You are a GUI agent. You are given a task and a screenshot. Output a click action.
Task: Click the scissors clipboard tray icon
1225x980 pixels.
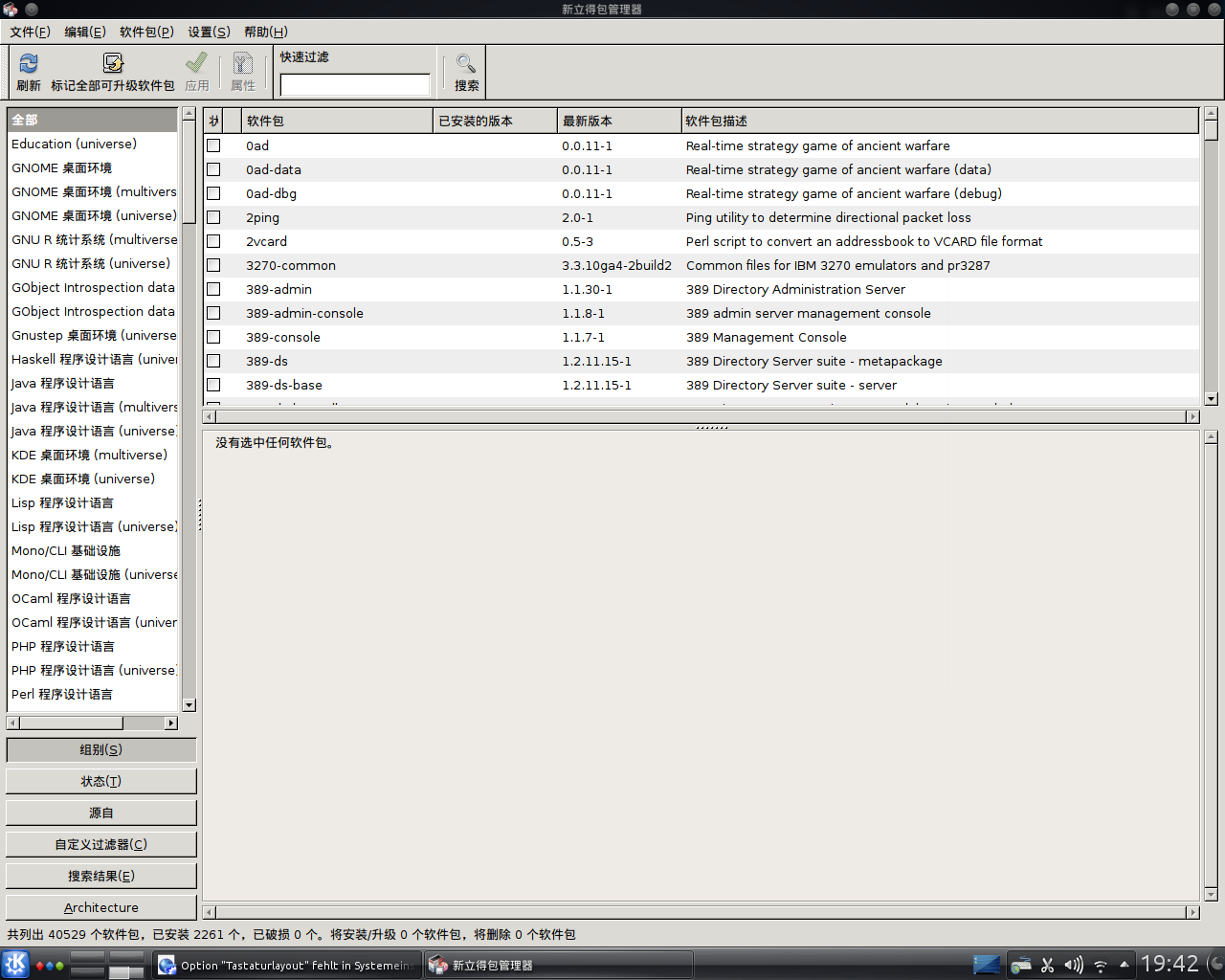coord(1047,965)
